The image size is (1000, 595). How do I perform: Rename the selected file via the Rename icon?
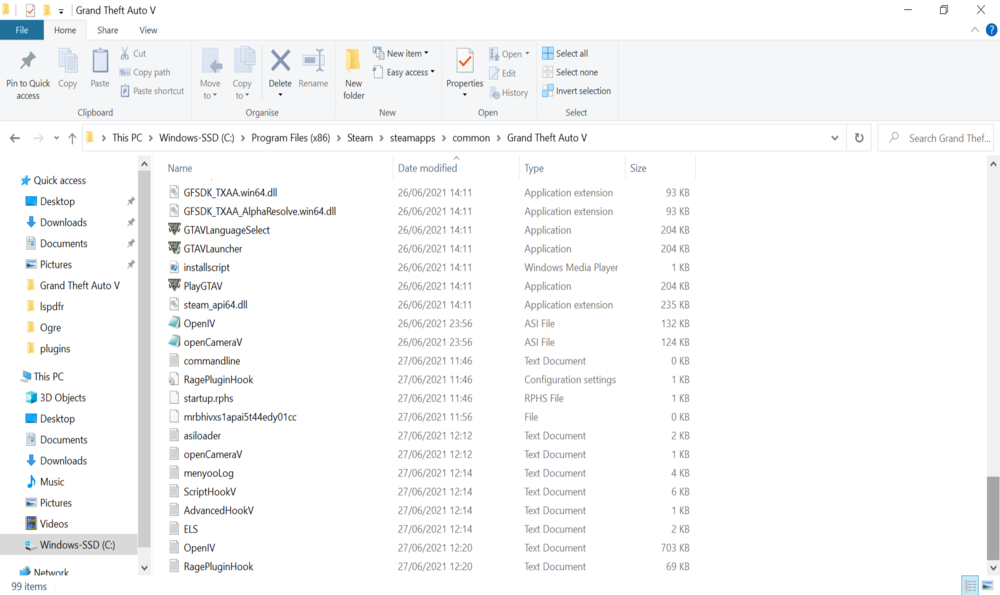click(313, 70)
